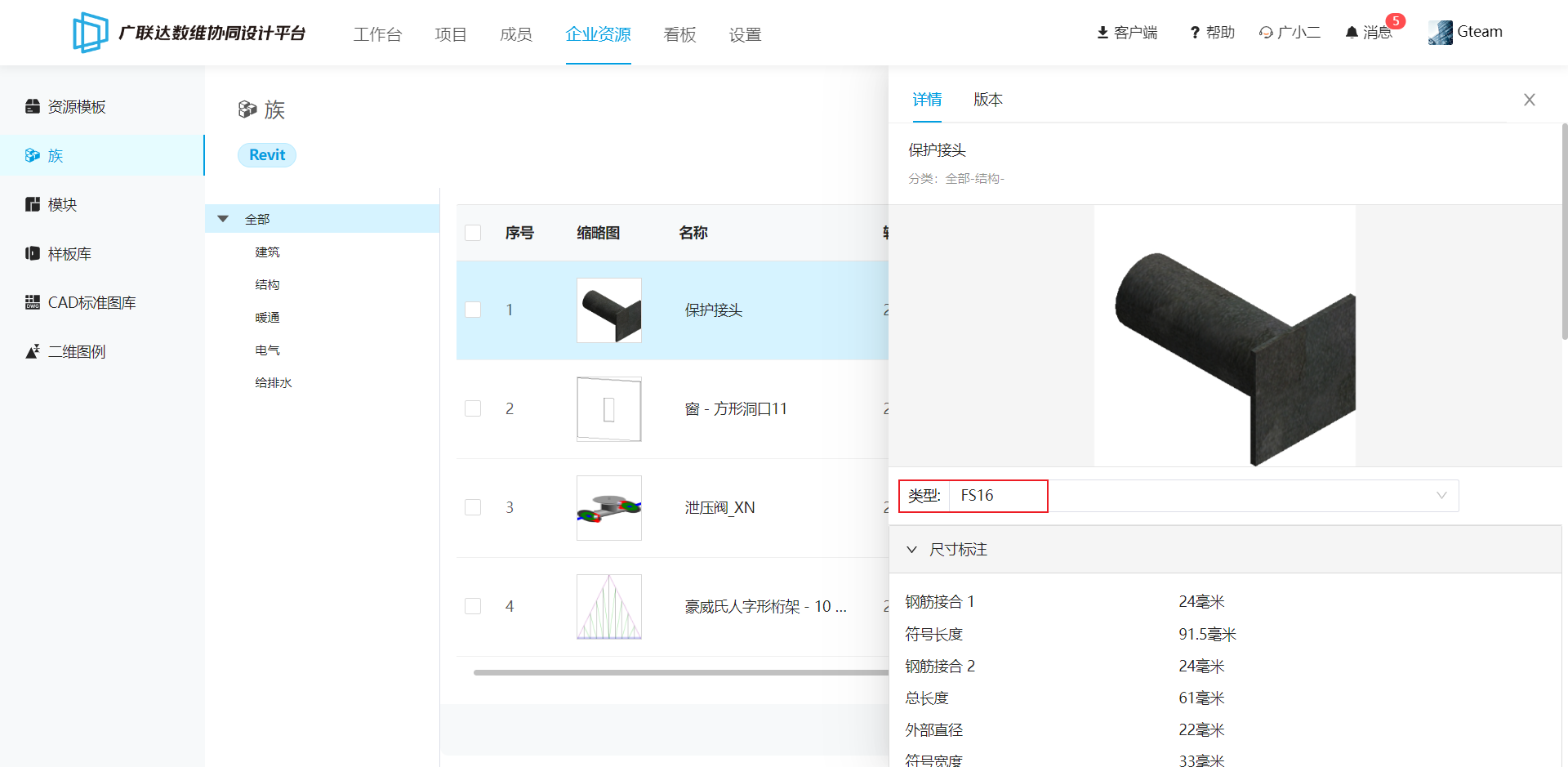Click the 符号长度 value 91.5毫米
The width and height of the screenshot is (1568, 767).
coord(1208,635)
